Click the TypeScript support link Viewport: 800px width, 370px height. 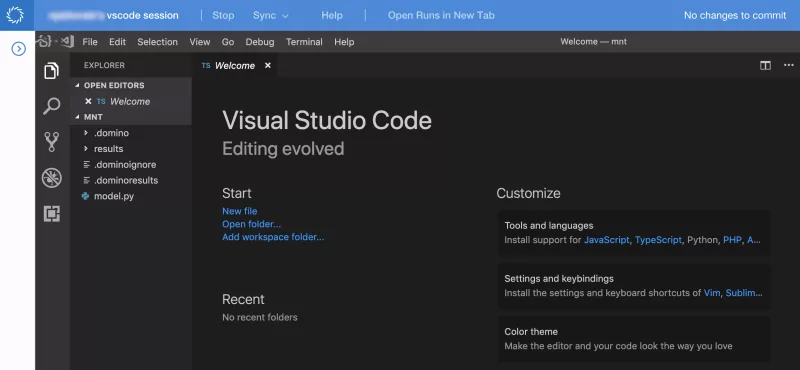(658, 239)
